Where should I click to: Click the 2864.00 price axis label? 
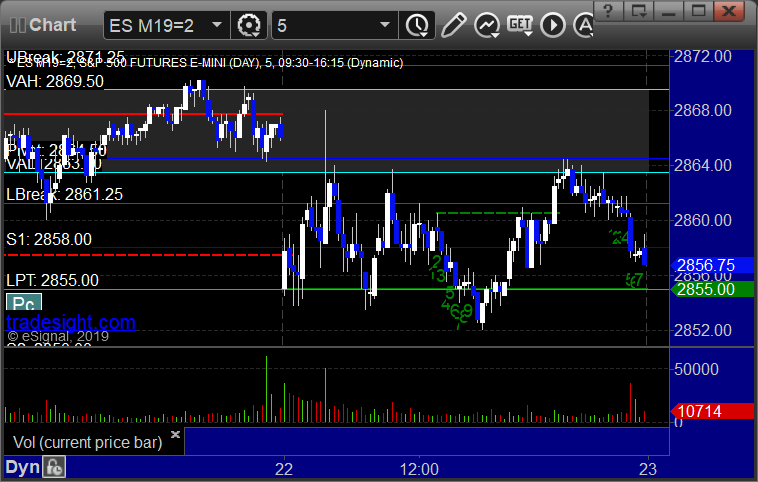[x=703, y=165]
